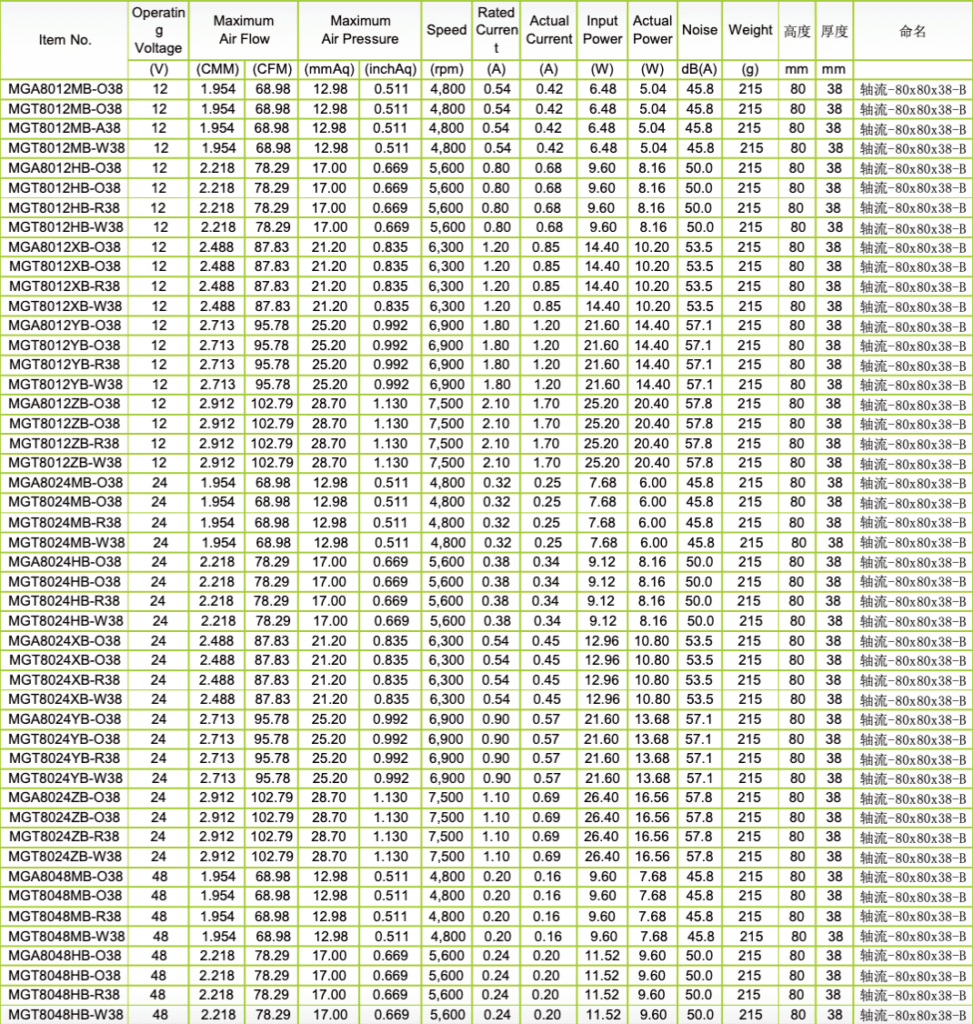
Task: Select the MGT8012YB-W38 row label
Action: click(x=65, y=384)
